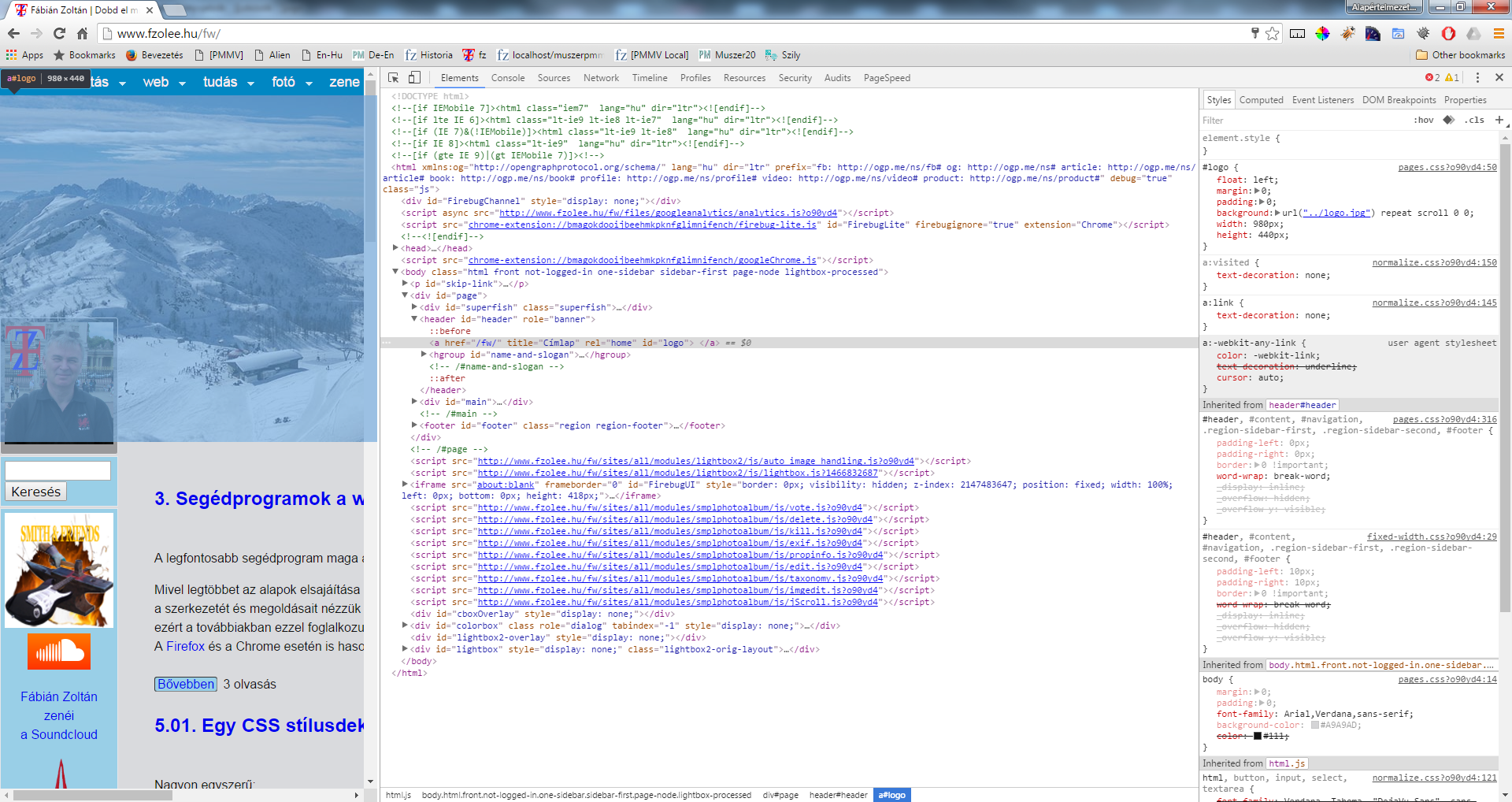Screen dimensions: 1512x802
Task: Expand the p#skip-link node
Action: click(405, 284)
